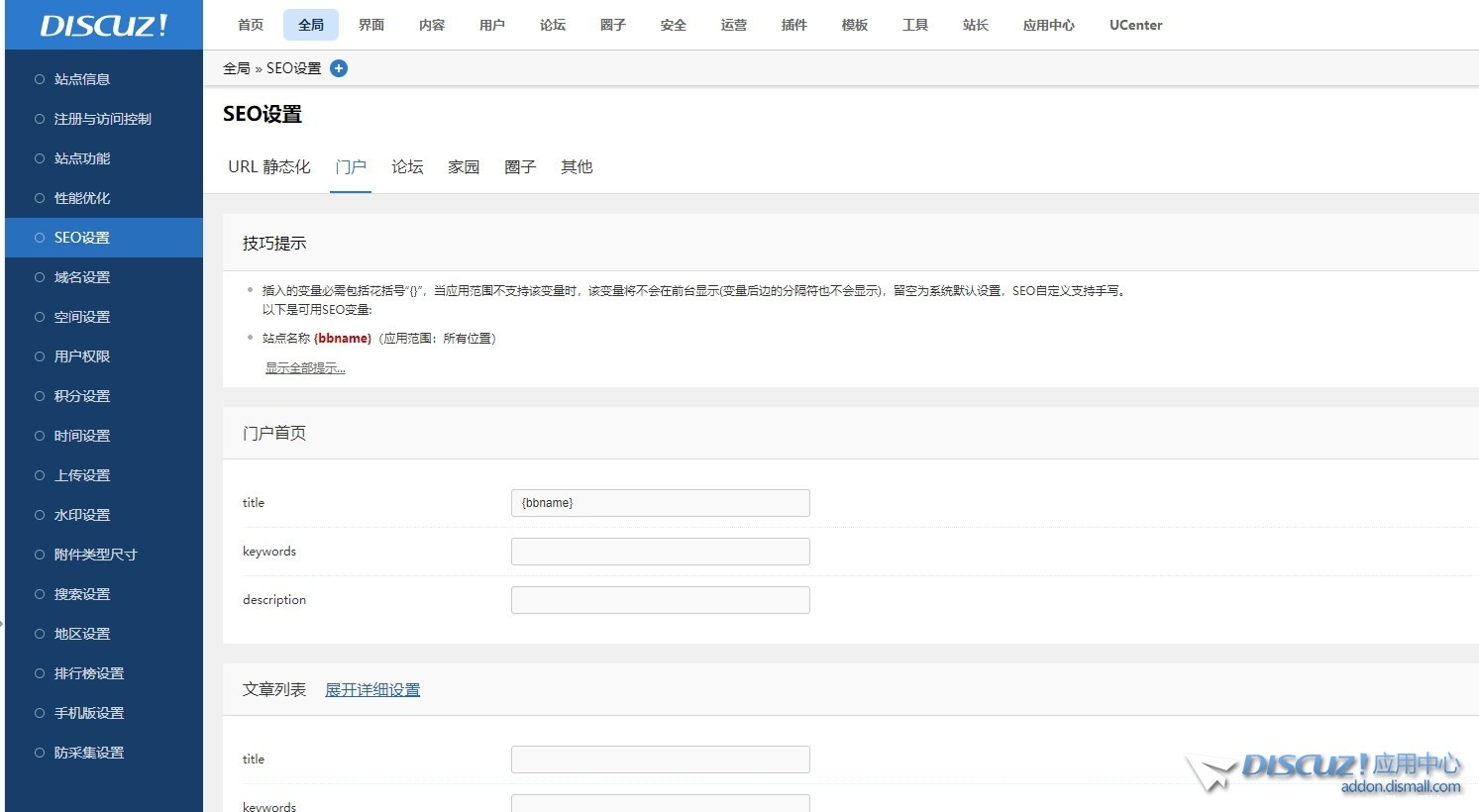Open 防采集设置 in the sidebar
The height and width of the screenshot is (812, 1479).
pos(89,753)
